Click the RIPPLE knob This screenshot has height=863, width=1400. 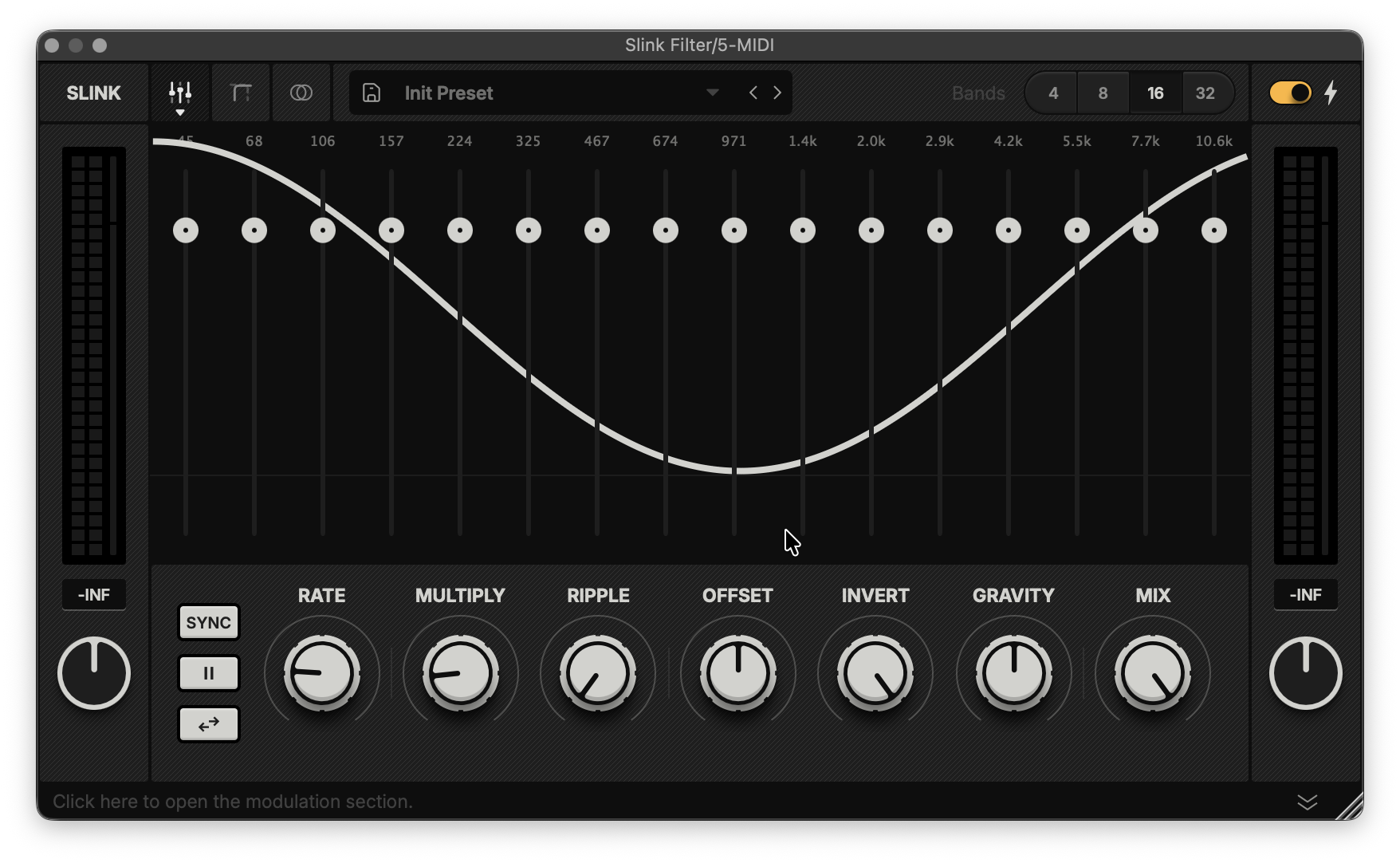(x=598, y=673)
